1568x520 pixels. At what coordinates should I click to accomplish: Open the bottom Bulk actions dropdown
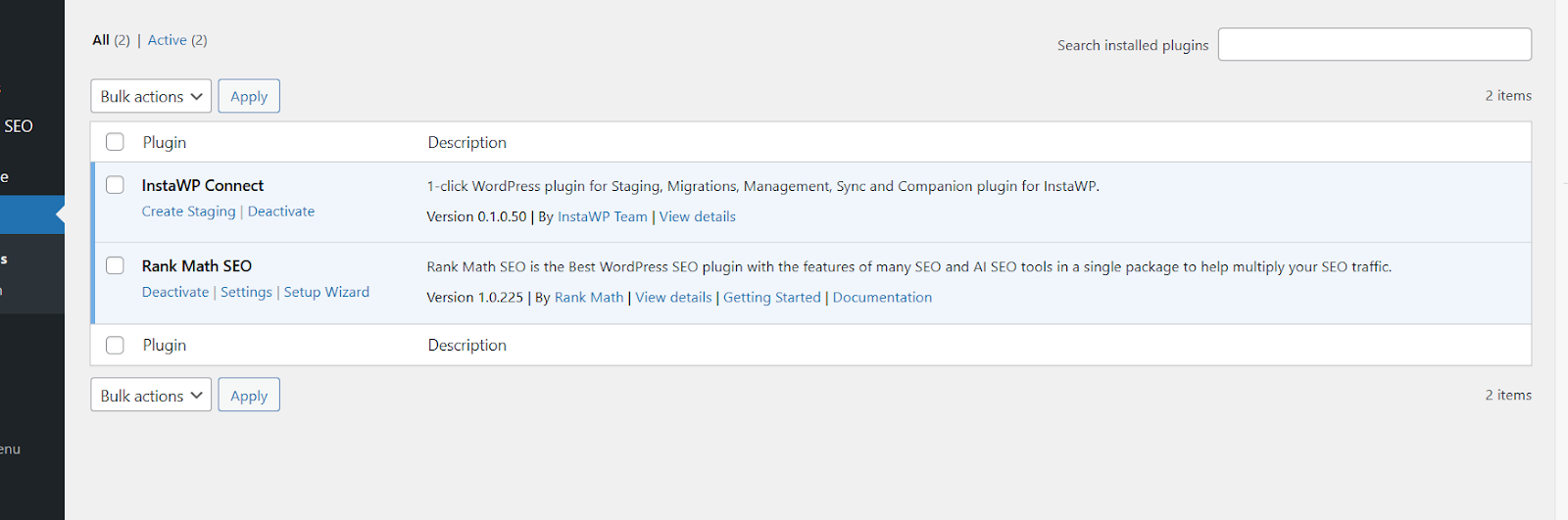click(x=151, y=395)
